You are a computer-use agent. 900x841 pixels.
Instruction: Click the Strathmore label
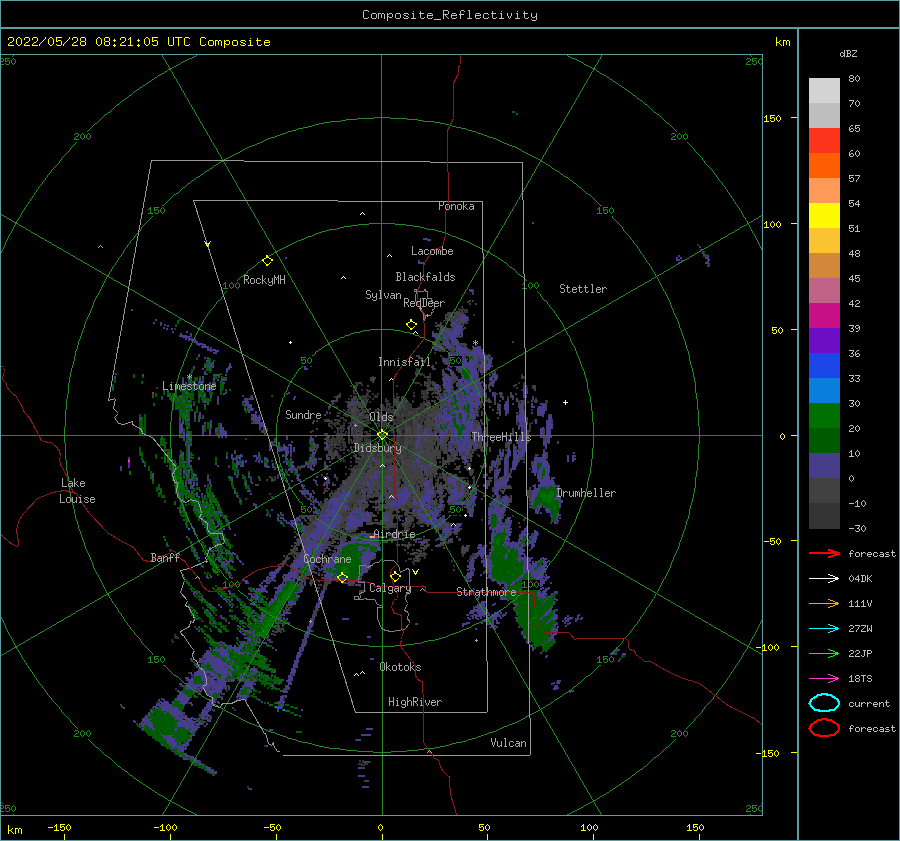(486, 592)
